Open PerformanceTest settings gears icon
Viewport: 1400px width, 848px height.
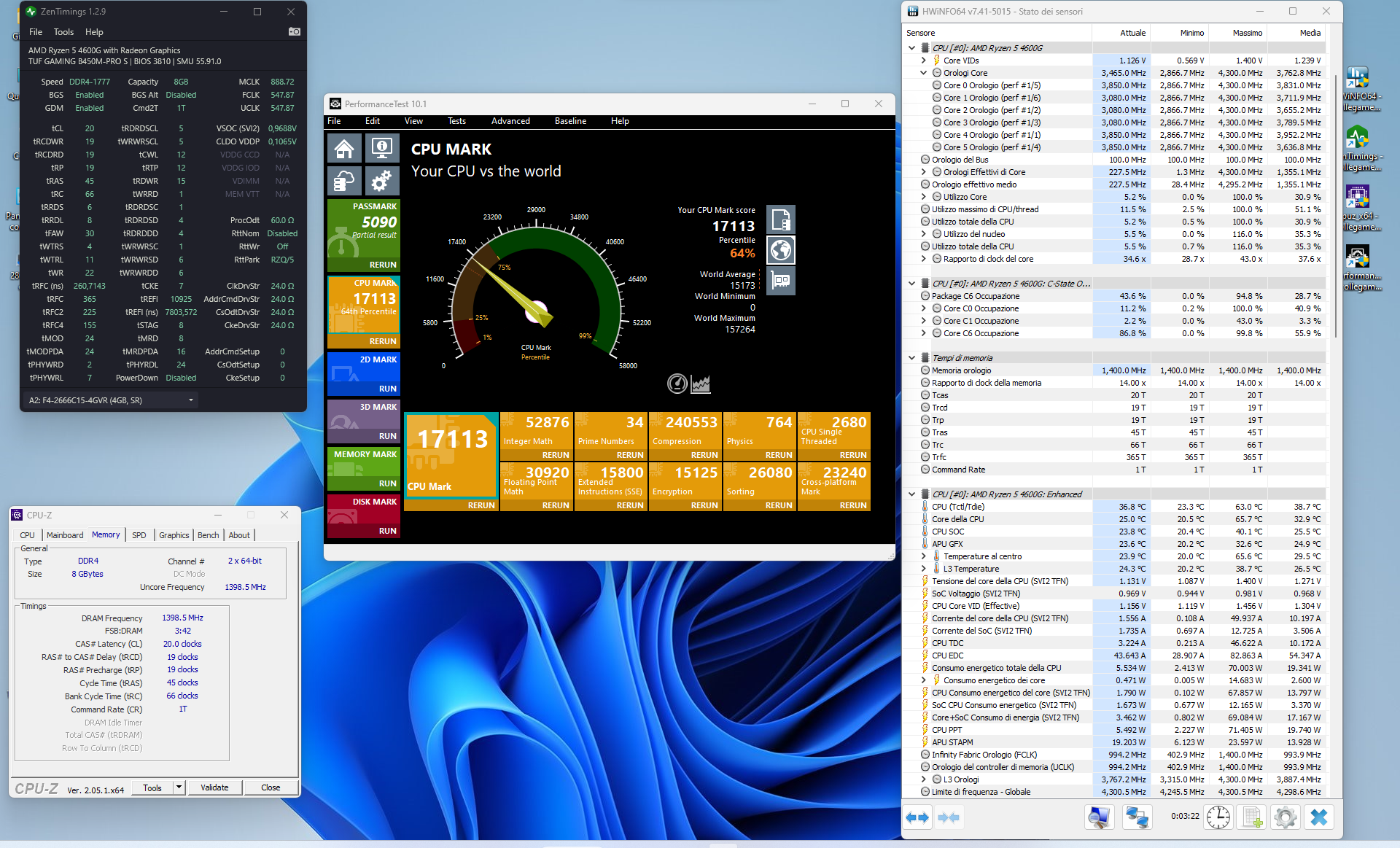click(381, 180)
